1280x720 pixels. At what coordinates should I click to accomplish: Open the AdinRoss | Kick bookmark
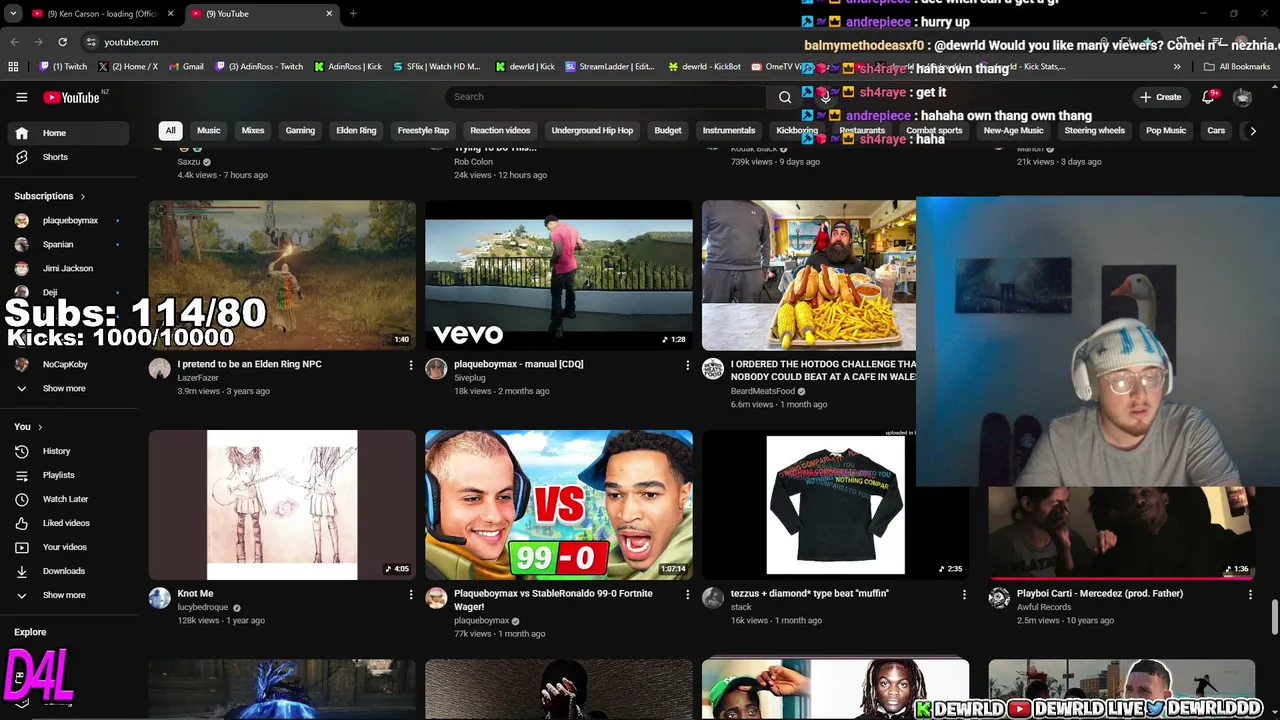pyautogui.click(x=348, y=67)
